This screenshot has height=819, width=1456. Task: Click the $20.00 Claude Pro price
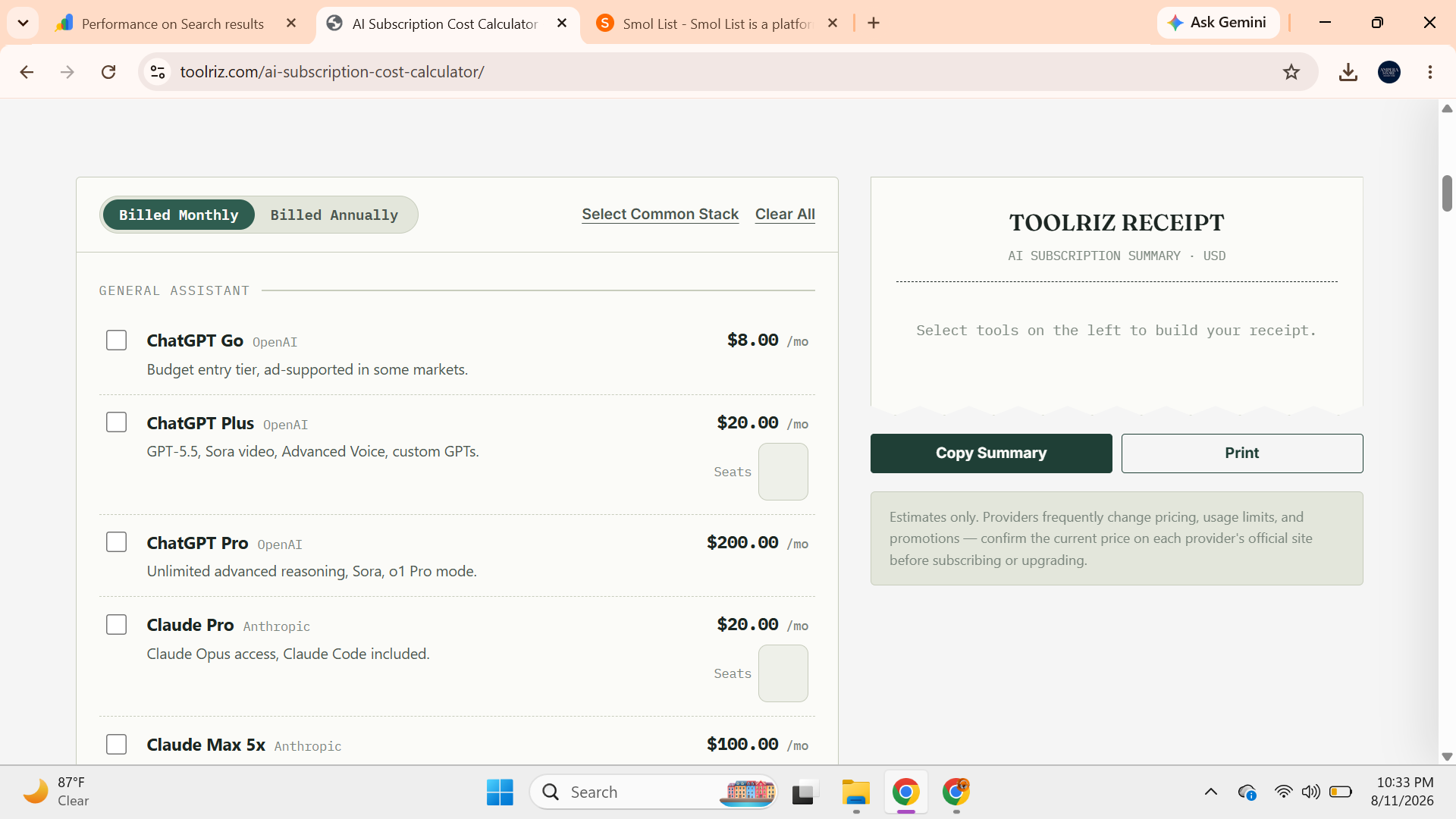[x=748, y=625]
